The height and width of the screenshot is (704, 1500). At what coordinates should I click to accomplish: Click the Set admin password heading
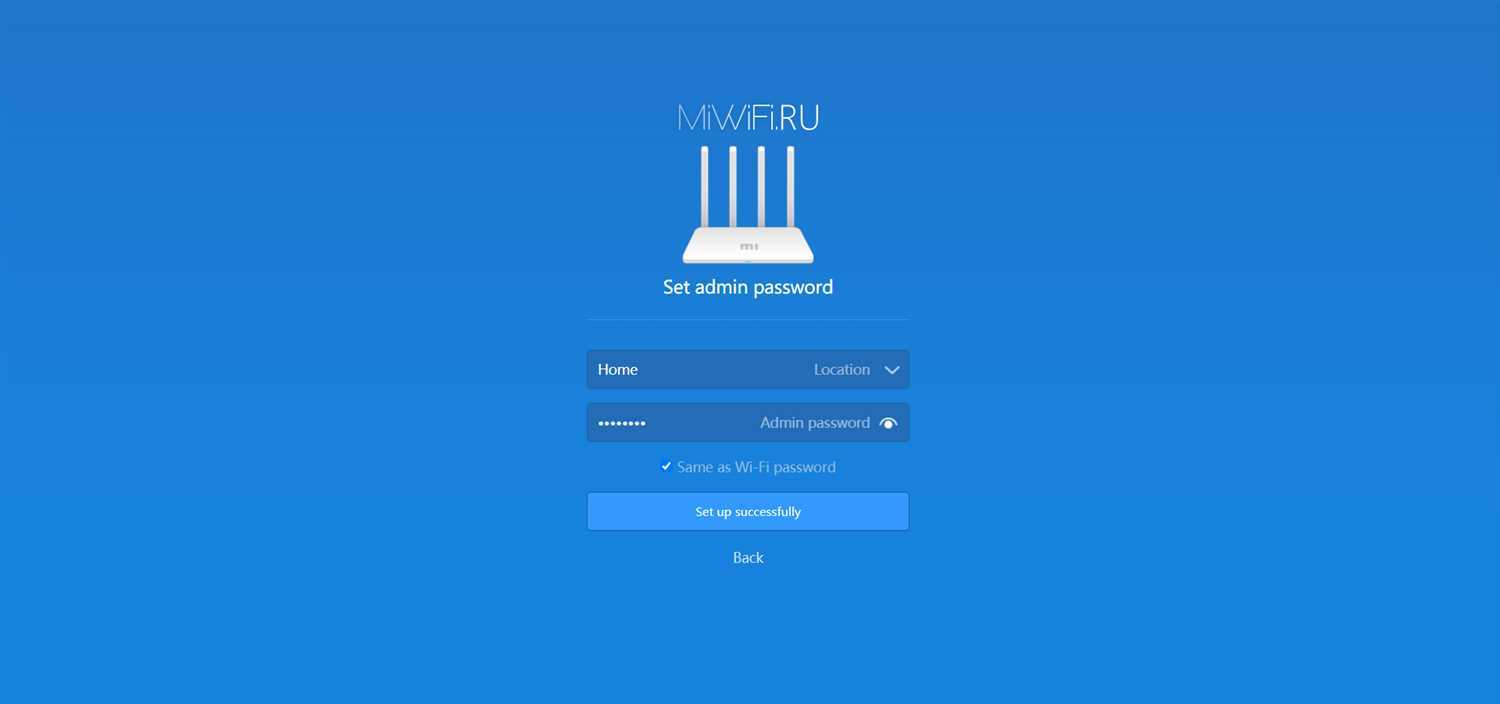[x=748, y=287]
